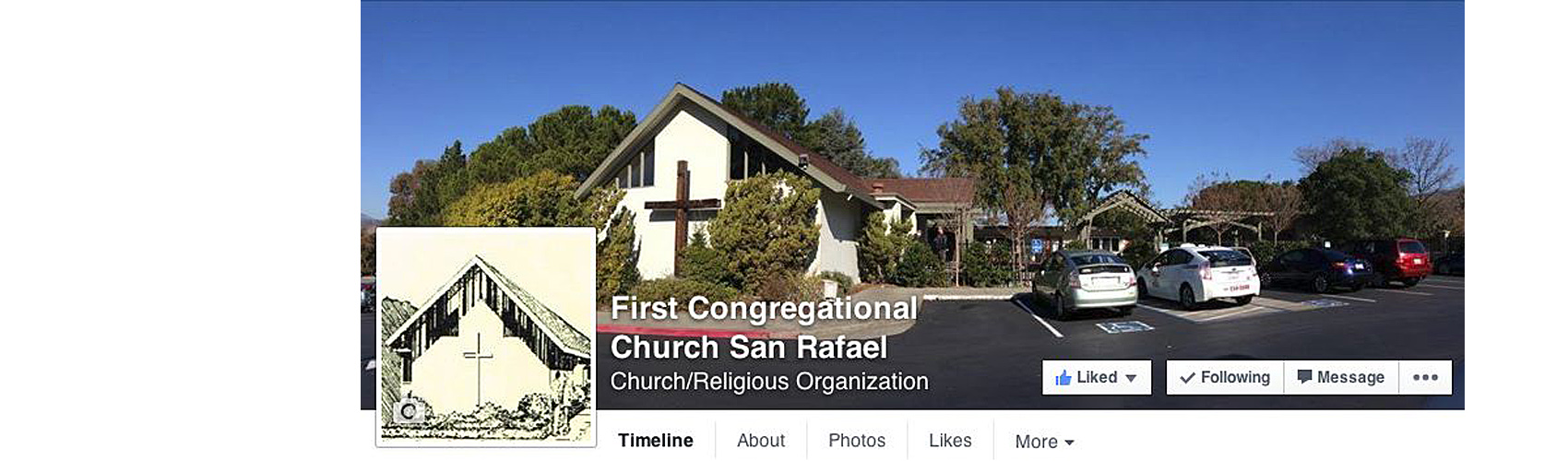The width and height of the screenshot is (1568, 461).
Task: Open the More tab menu
Action: click(1044, 442)
